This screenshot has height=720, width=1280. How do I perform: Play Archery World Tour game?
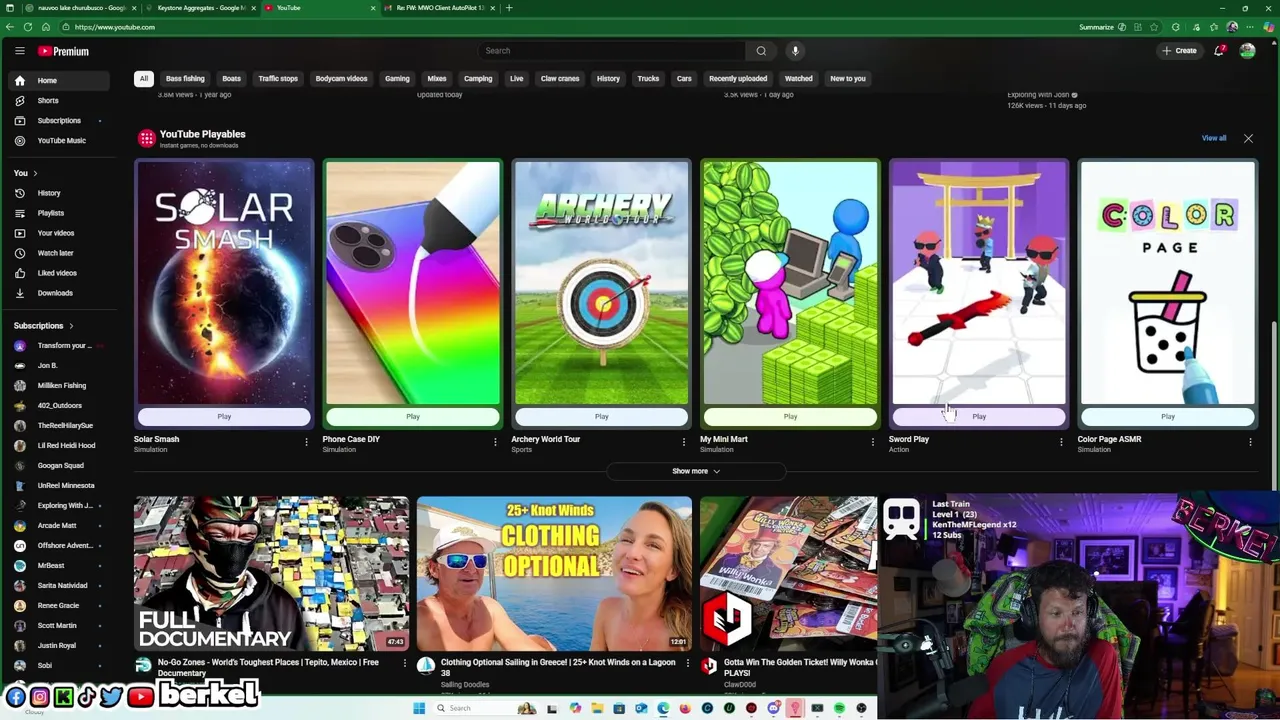(x=601, y=417)
